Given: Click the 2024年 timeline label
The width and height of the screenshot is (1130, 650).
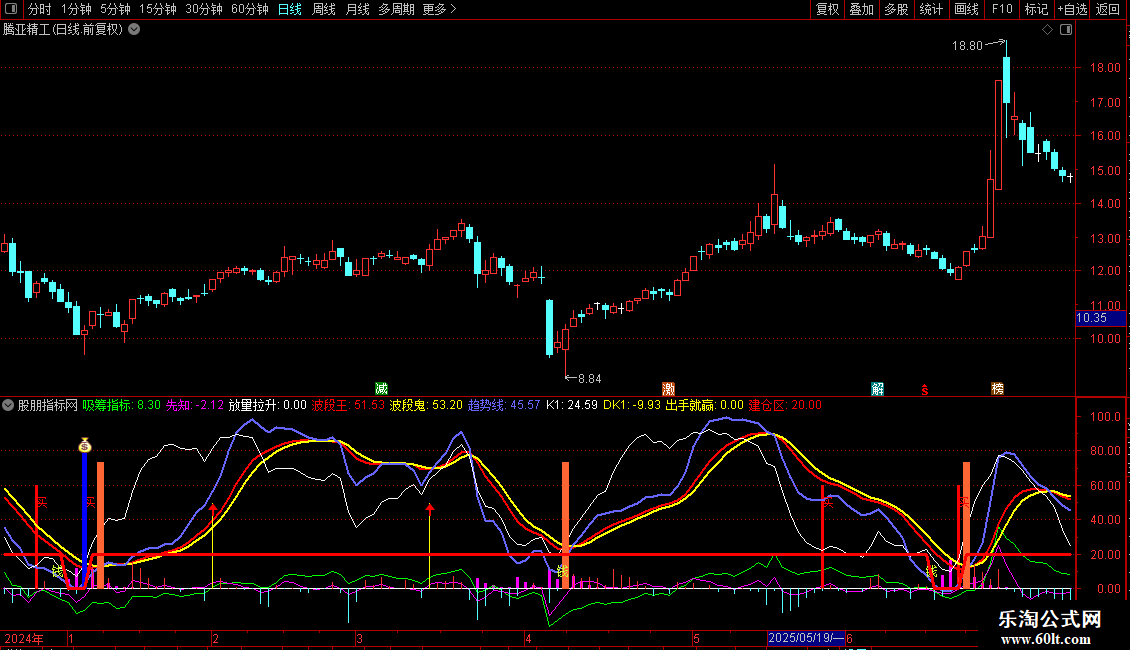Looking at the screenshot, I should (24, 638).
